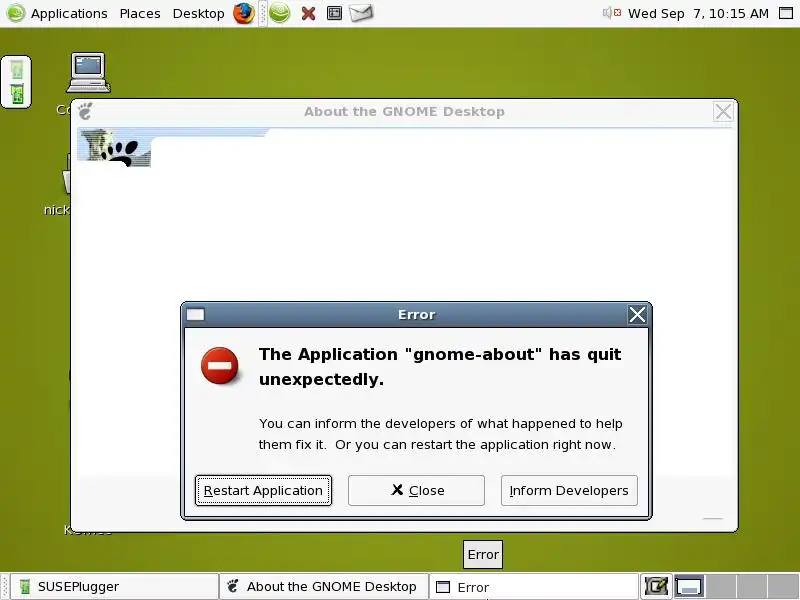Click the SUSE gecko main menu icon
800x600 pixels.
pyautogui.click(x=15, y=13)
